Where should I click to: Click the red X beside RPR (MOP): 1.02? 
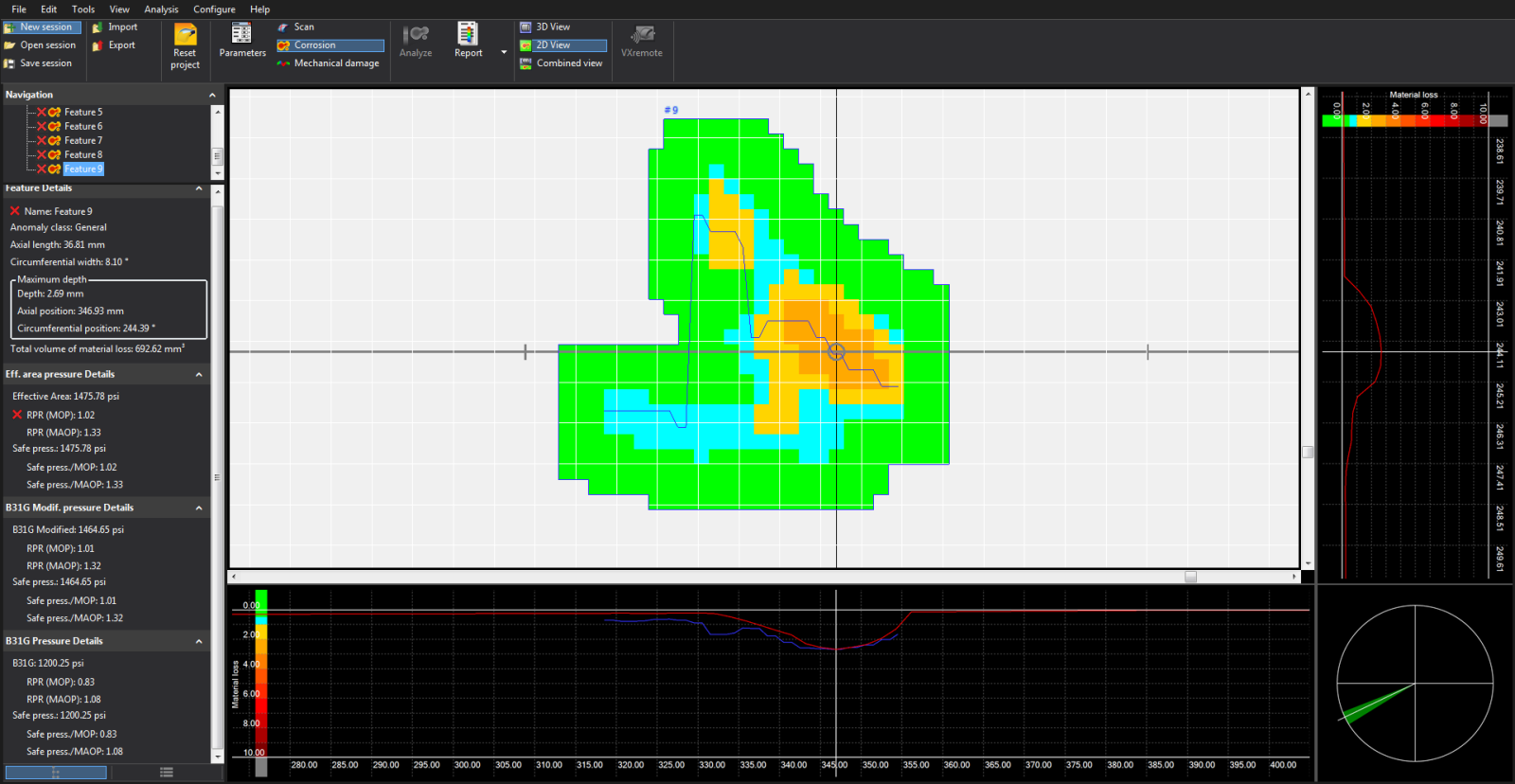tap(17, 415)
